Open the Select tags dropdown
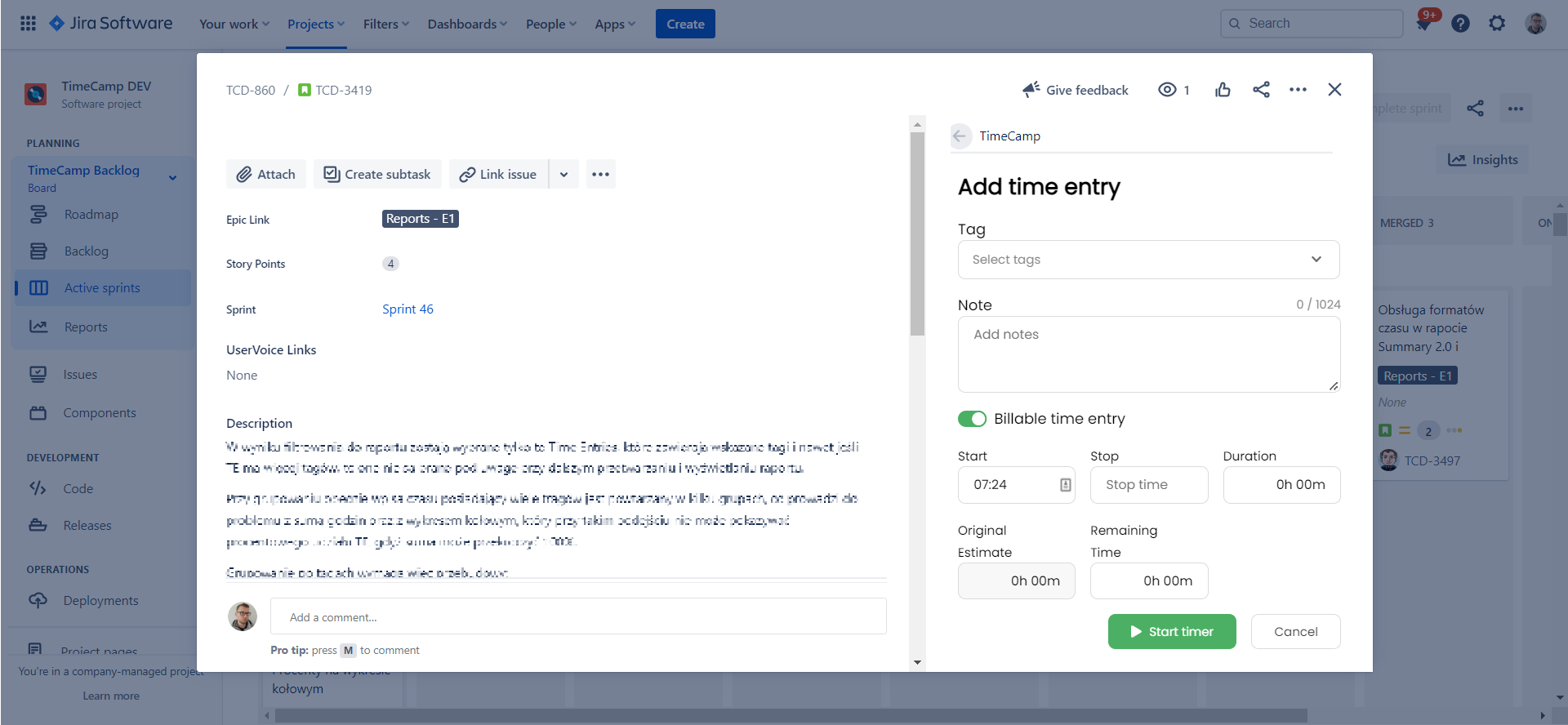 point(1148,260)
